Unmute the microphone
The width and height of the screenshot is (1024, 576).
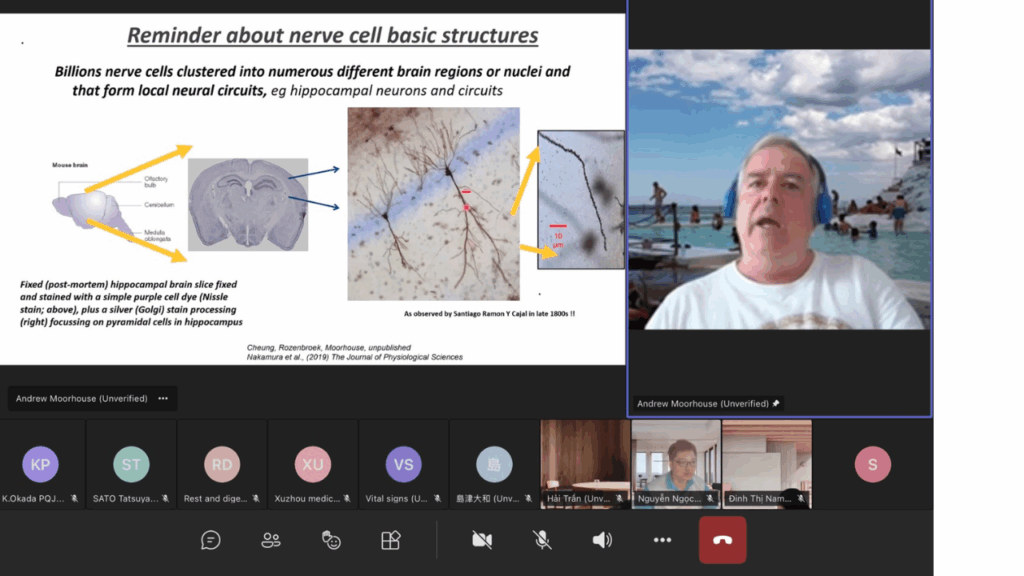pyautogui.click(x=542, y=540)
